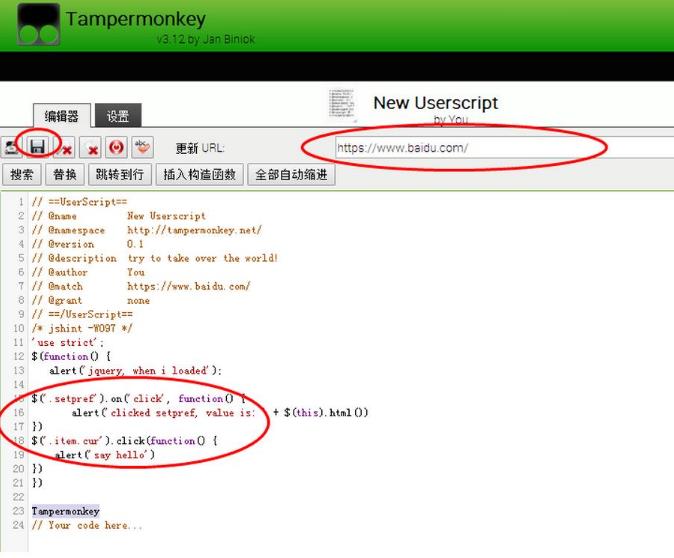Click the 搜索 button
Image resolution: width=674 pixels, height=558 pixels.
coord(22,175)
